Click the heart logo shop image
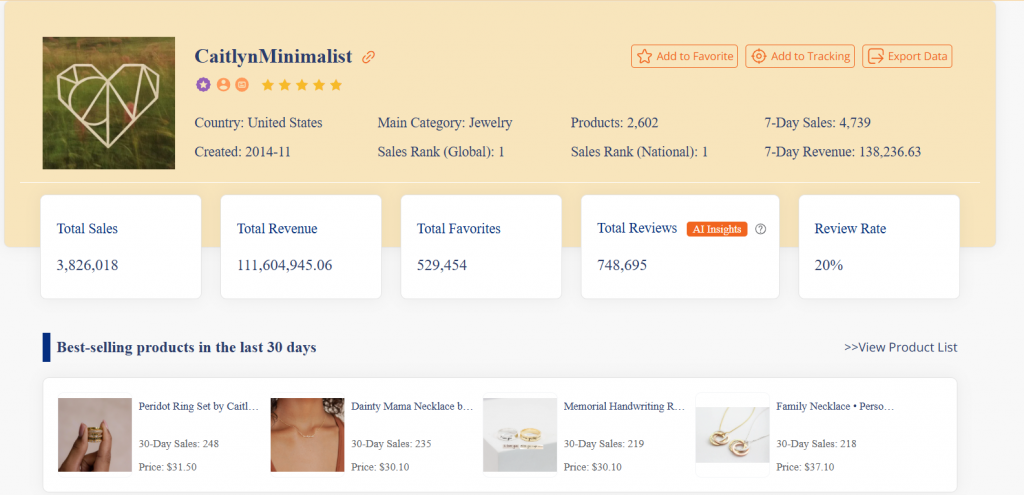Image resolution: width=1024 pixels, height=495 pixels. click(x=109, y=103)
